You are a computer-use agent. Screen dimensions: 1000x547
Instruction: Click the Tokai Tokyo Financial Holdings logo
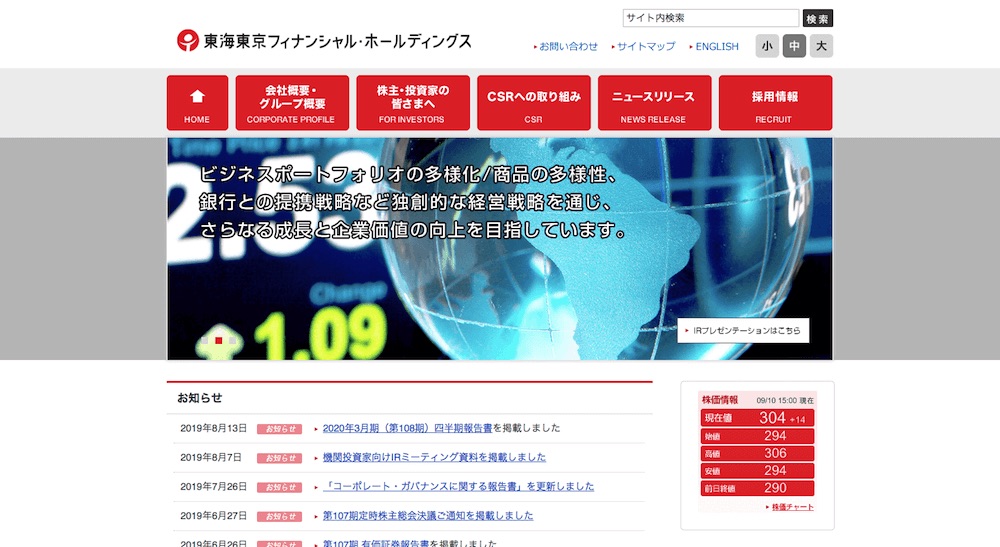(x=324, y=41)
